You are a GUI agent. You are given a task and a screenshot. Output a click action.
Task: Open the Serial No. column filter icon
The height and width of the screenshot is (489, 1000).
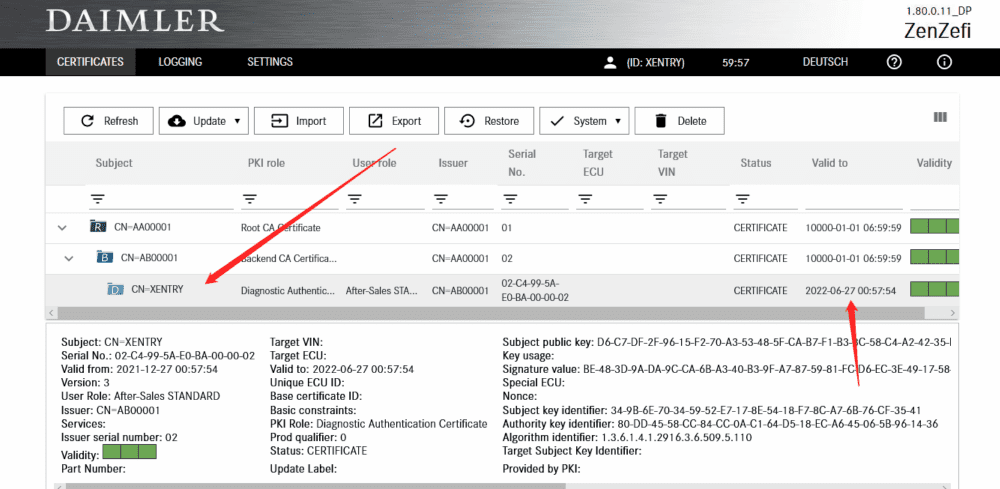tap(509, 199)
